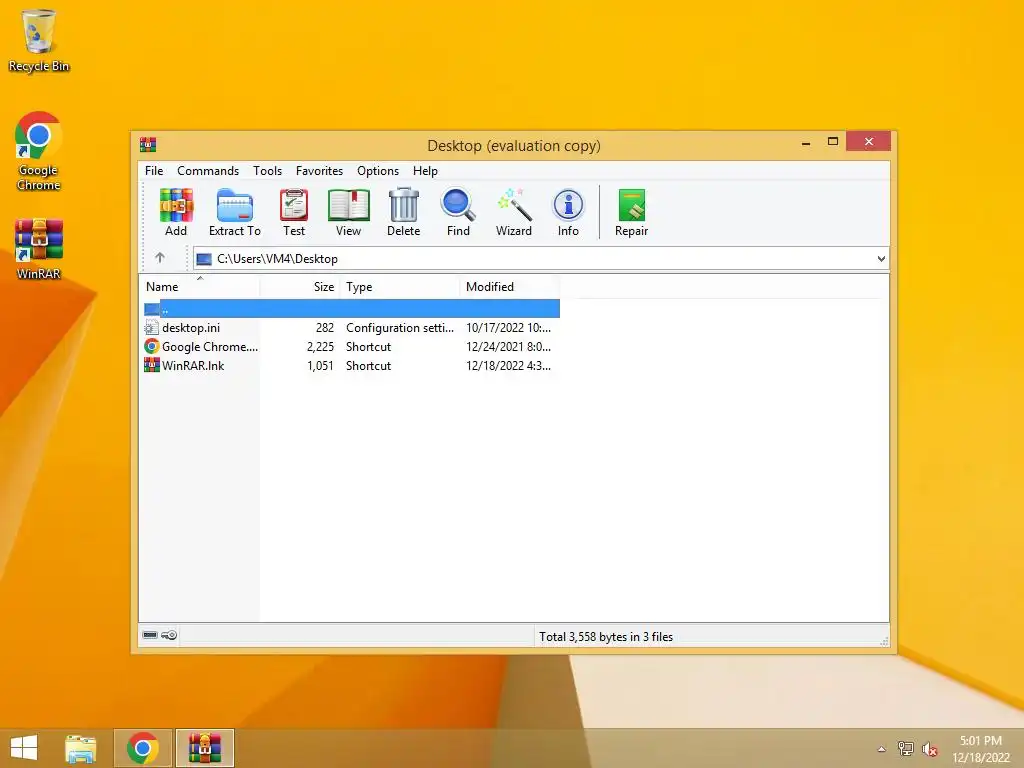This screenshot has height=768, width=1024.
Task: Click the network tray icon
Action: pyautogui.click(x=906, y=749)
